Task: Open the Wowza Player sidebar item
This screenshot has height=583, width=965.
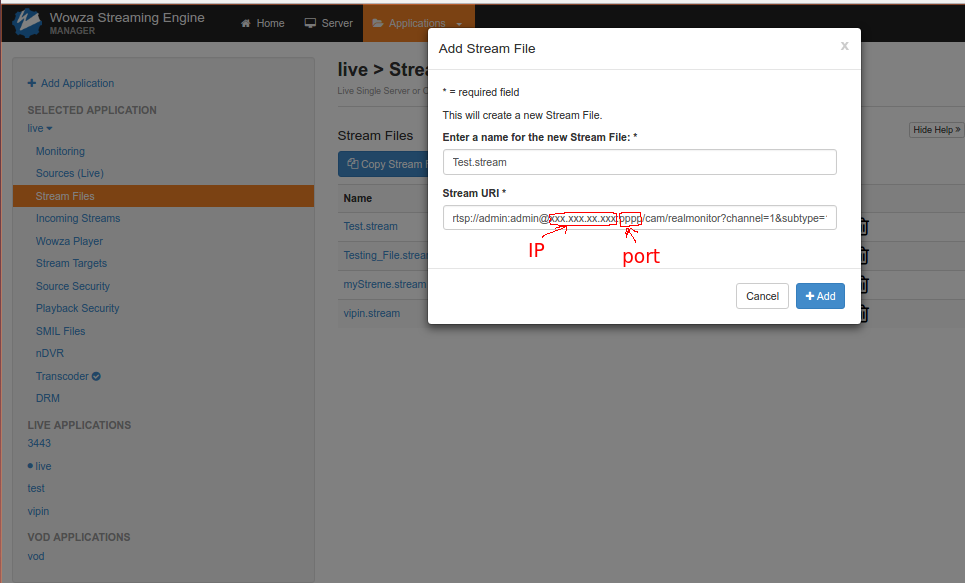Action: [69, 241]
